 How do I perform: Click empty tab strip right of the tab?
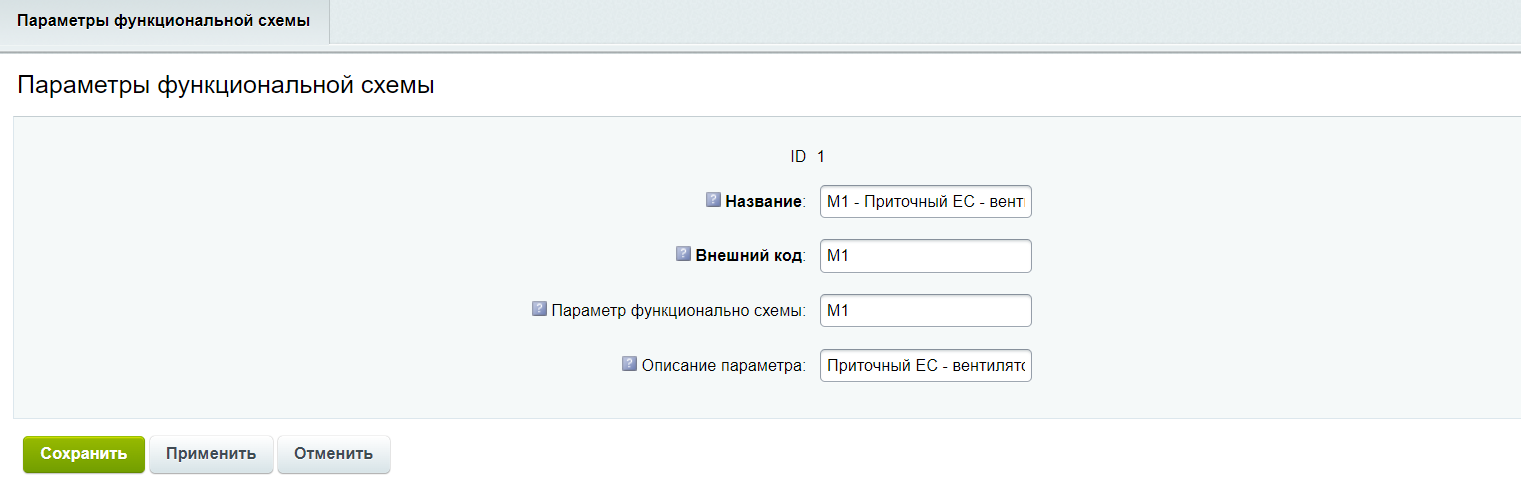900,21
